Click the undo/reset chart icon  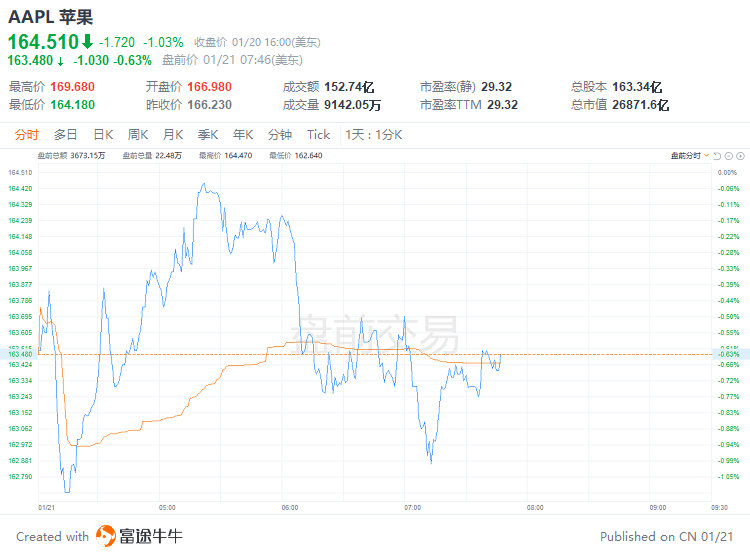coord(717,156)
